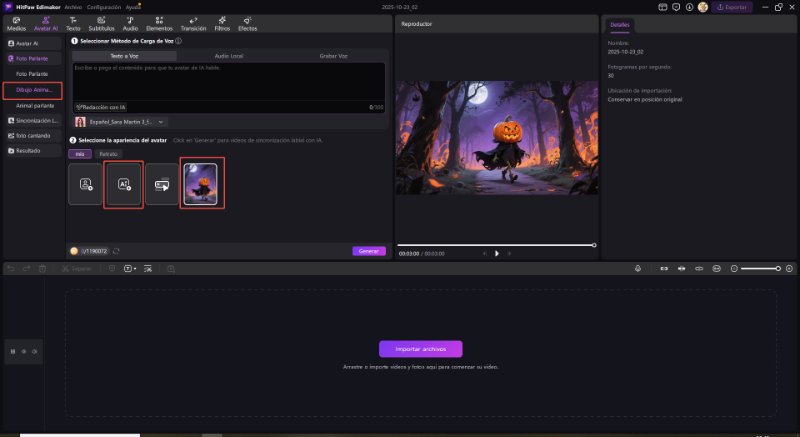Open the timeline text-tool dropdown arrow
Screen dimensions: 800x437
coord(136,268)
